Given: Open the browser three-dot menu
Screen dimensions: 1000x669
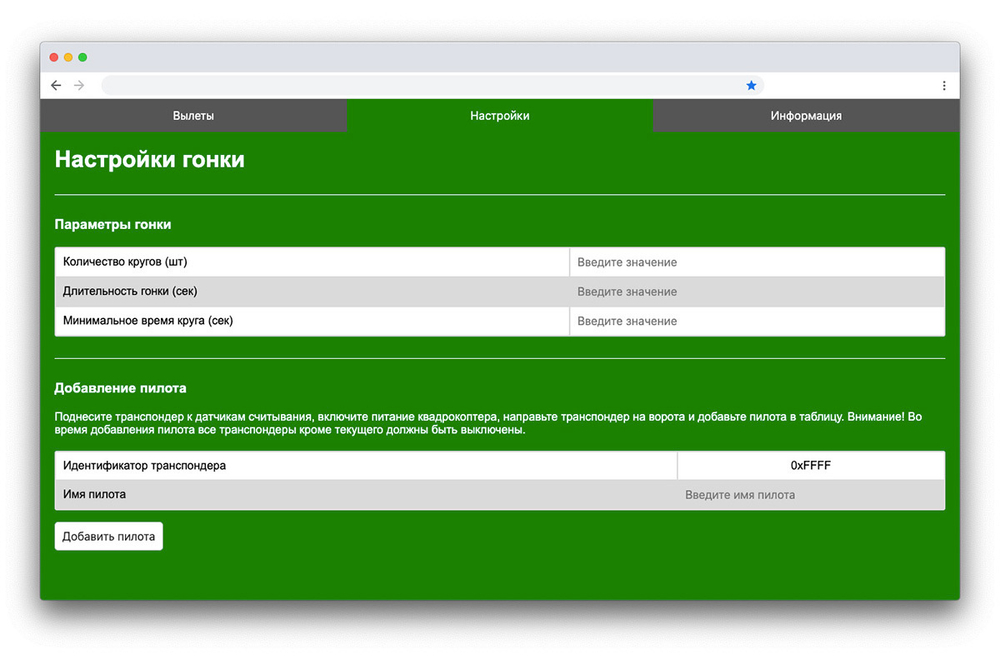Looking at the screenshot, I should pos(943,86).
